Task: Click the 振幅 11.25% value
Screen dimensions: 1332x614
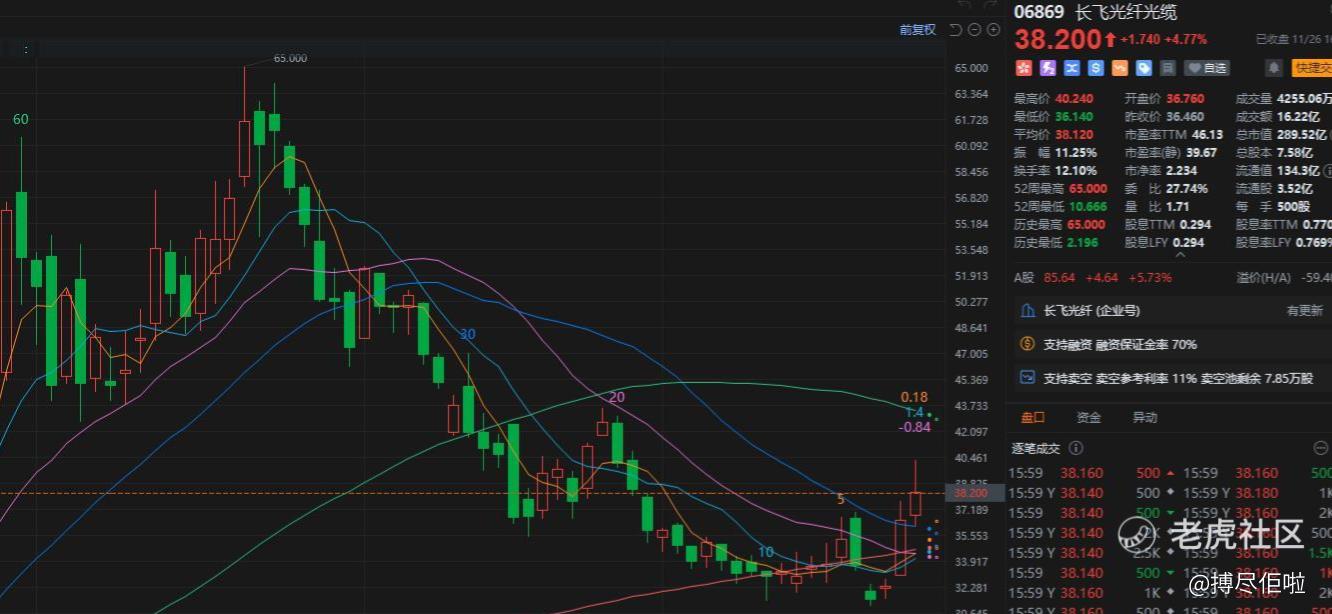Action: pos(1076,153)
